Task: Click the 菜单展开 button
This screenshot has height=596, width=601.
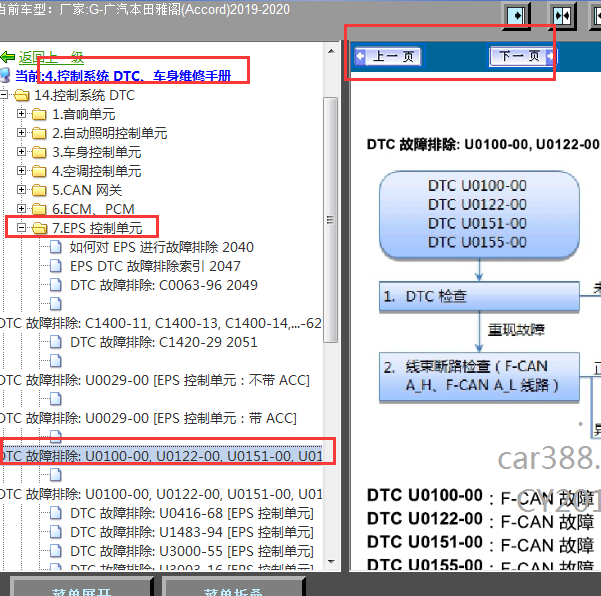Action: [81, 587]
